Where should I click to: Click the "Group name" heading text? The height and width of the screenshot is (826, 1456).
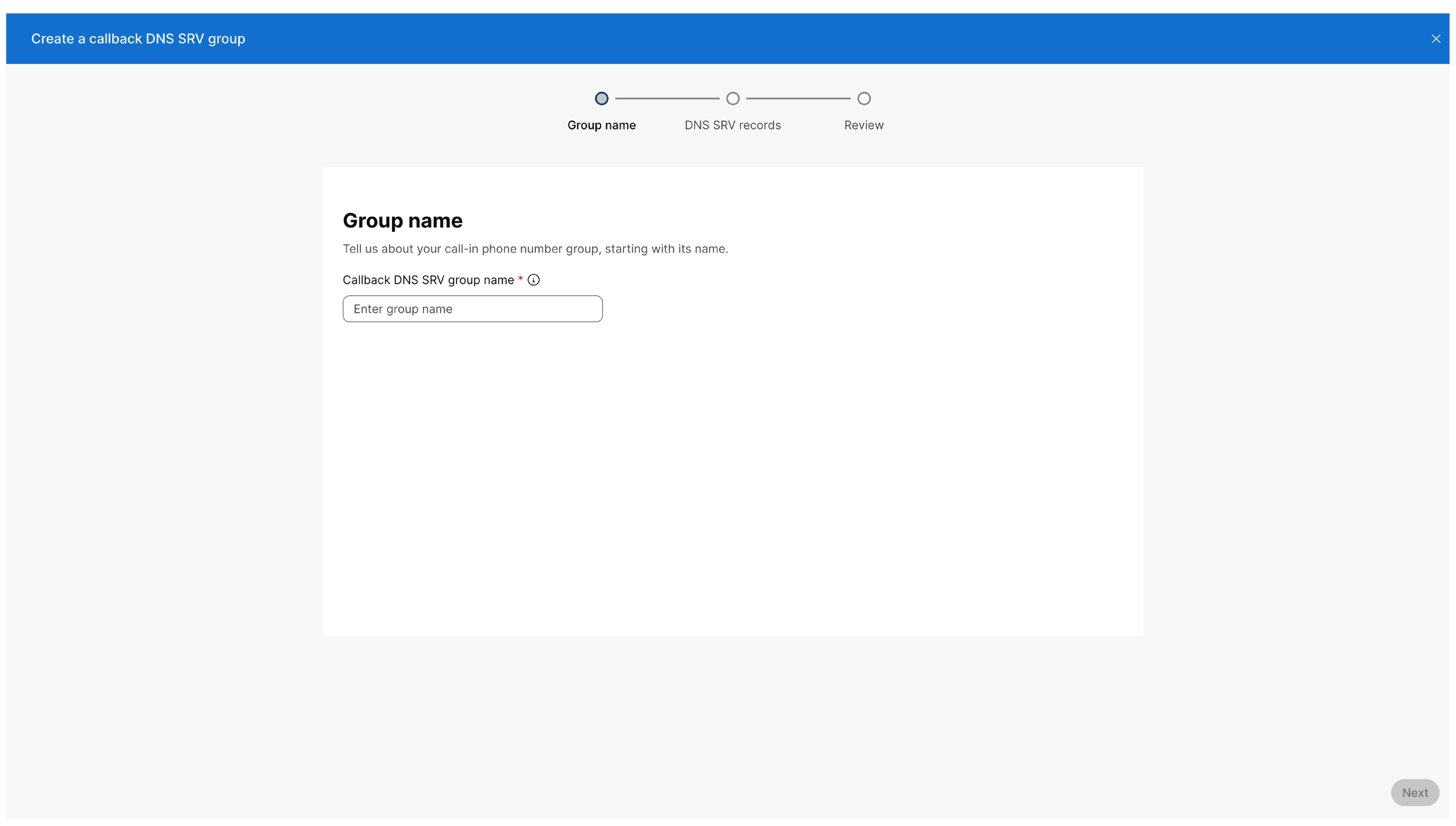[x=402, y=221]
